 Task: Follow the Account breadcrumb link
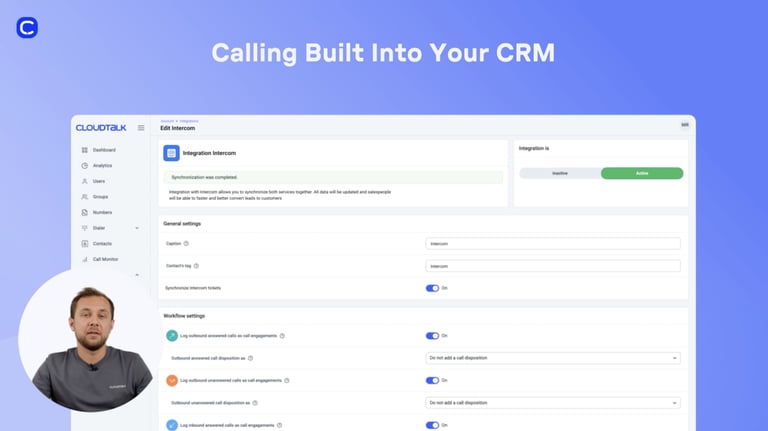point(167,121)
